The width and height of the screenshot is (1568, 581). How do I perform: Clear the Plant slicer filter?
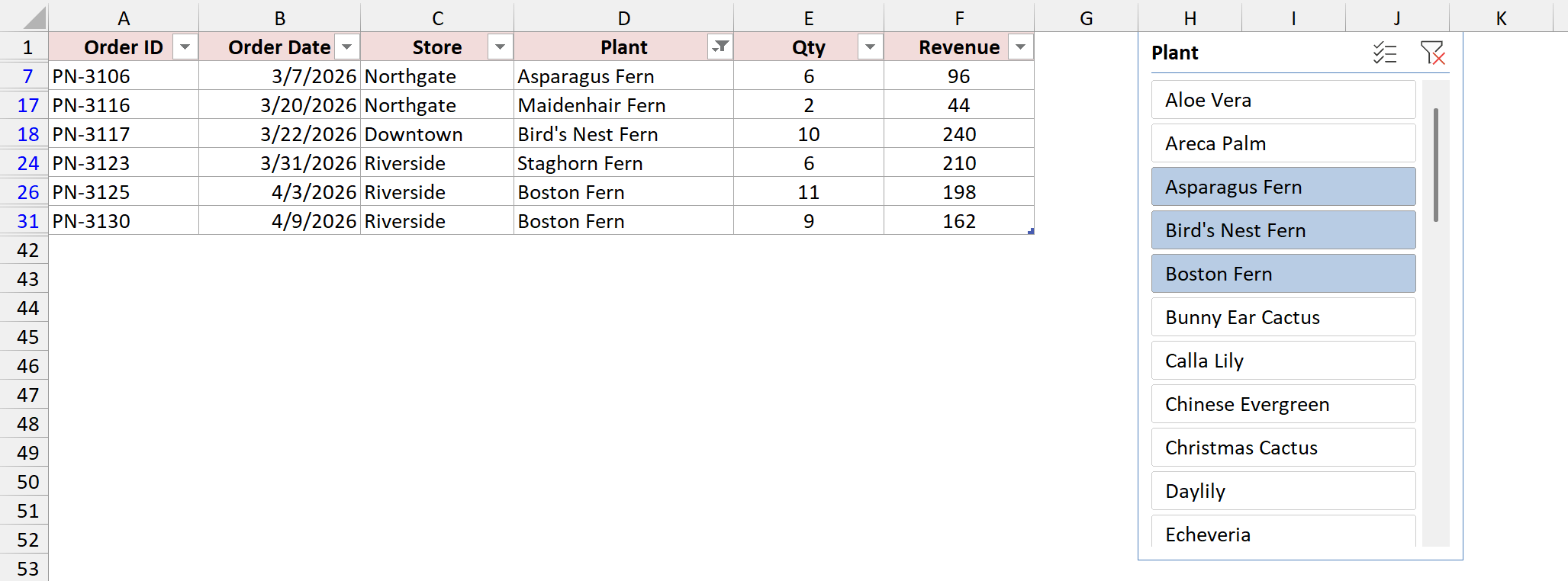pyautogui.click(x=1432, y=53)
